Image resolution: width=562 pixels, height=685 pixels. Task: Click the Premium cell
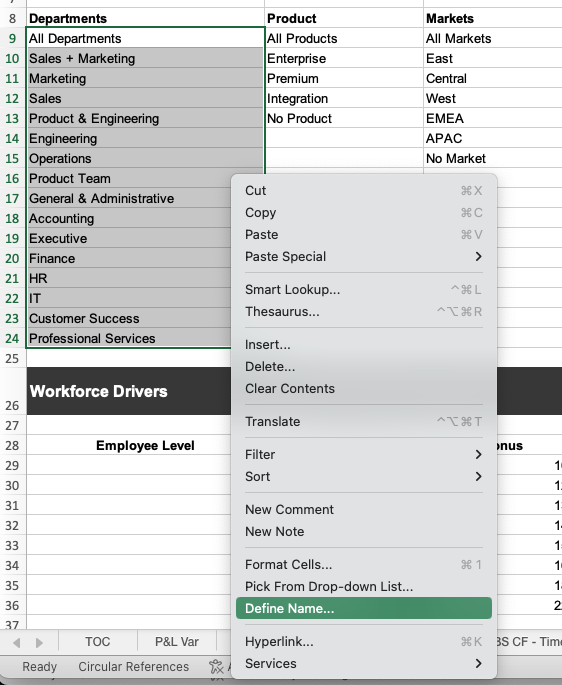[x=344, y=79]
